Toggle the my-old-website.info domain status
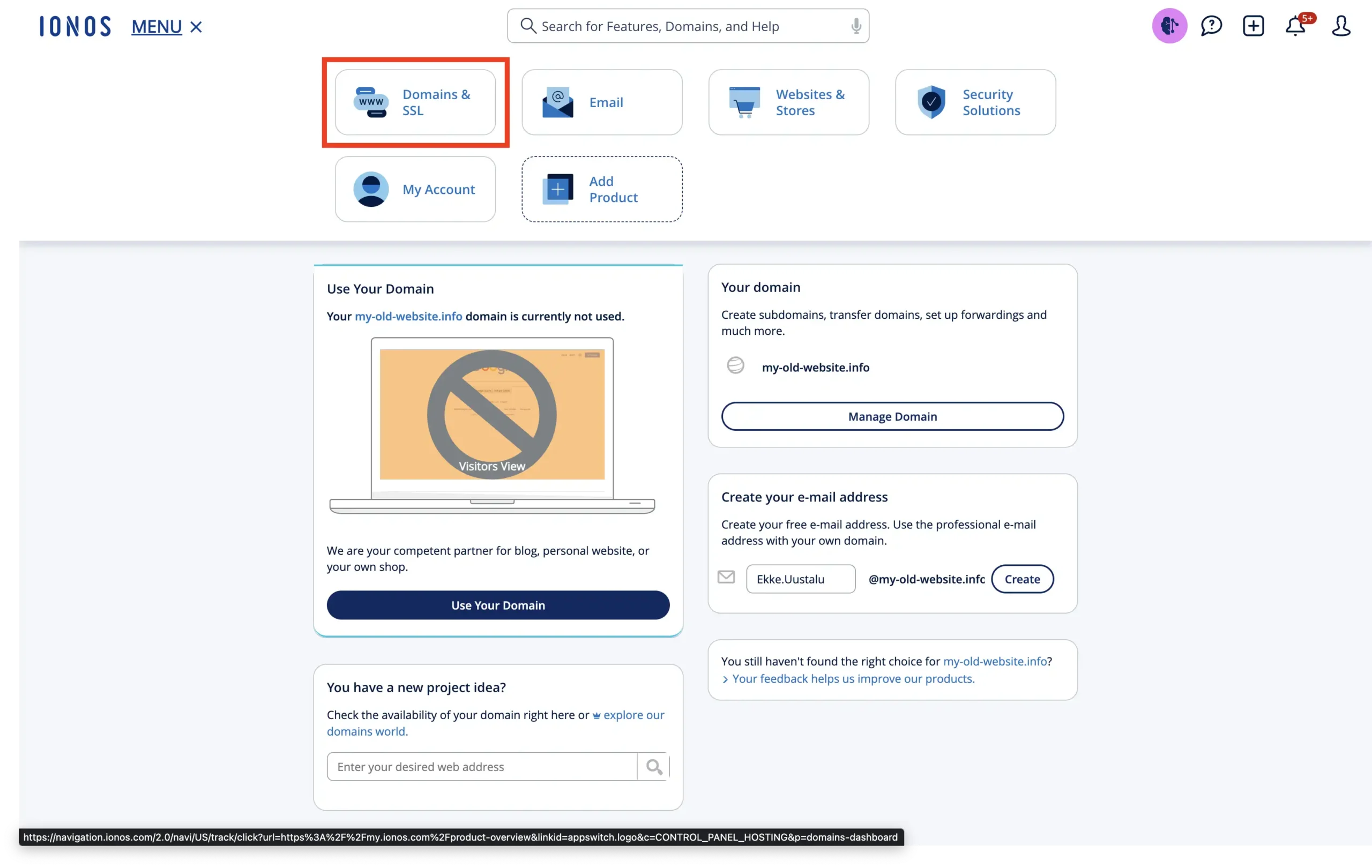Viewport: 1372px width, 868px height. pyautogui.click(x=736, y=366)
